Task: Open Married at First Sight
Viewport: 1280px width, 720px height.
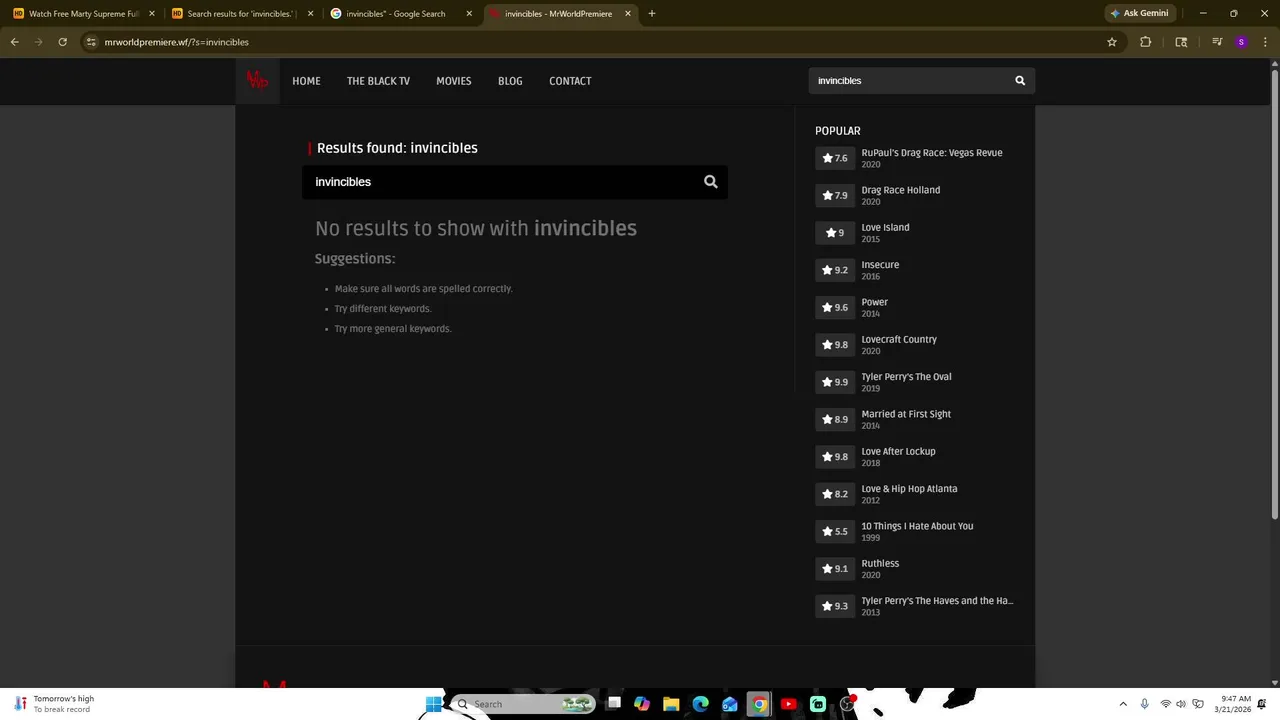Action: (x=906, y=414)
